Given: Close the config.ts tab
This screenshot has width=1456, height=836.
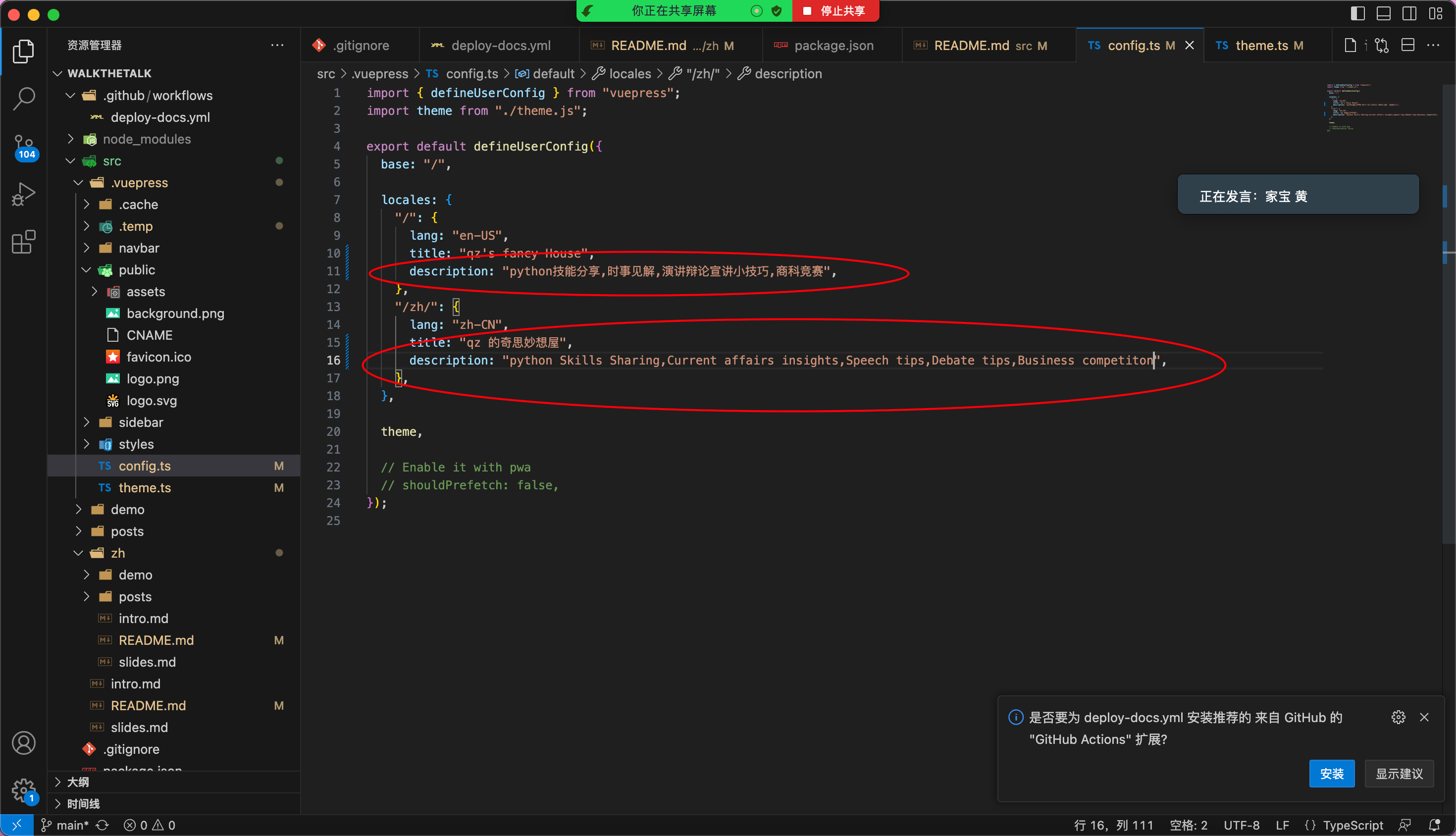Looking at the screenshot, I should [x=1190, y=46].
